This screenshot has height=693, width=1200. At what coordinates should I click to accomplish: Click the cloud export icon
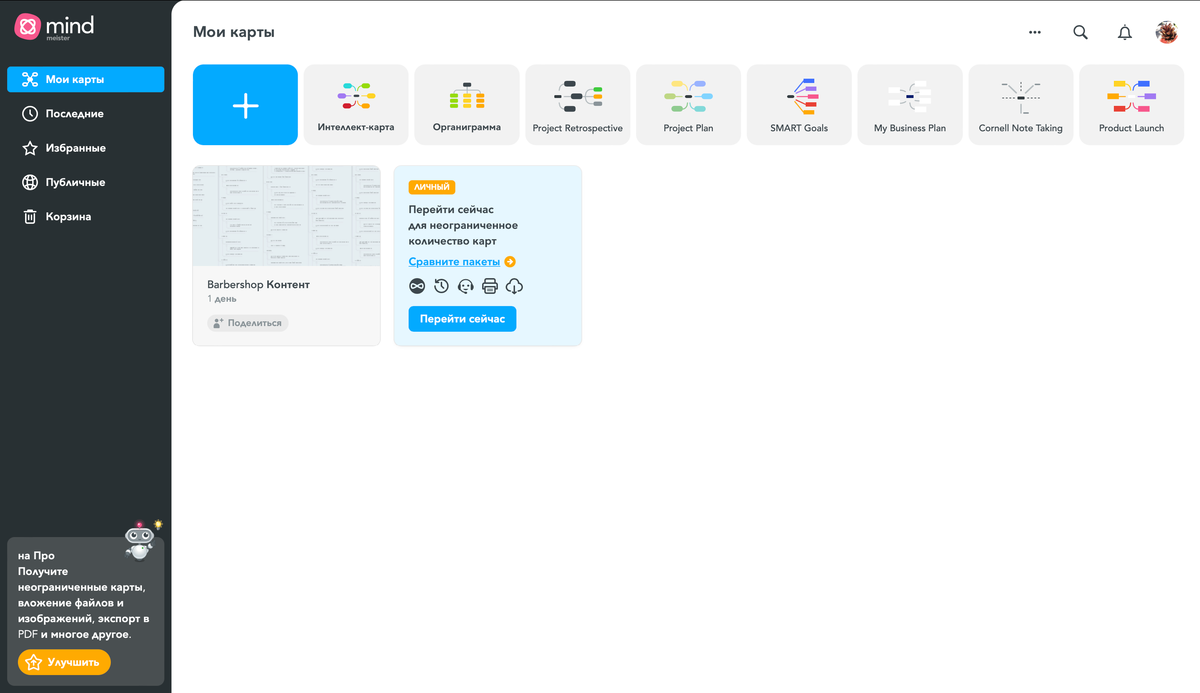[x=513, y=285]
